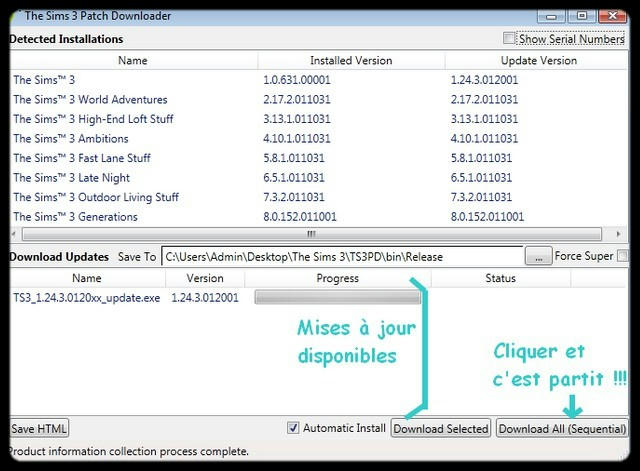Minimize the Patch Downloader window

(x=551, y=16)
